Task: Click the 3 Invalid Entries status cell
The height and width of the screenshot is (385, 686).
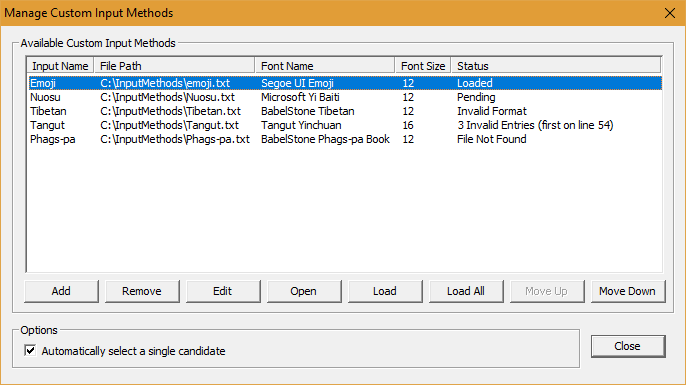Action: [x=536, y=125]
